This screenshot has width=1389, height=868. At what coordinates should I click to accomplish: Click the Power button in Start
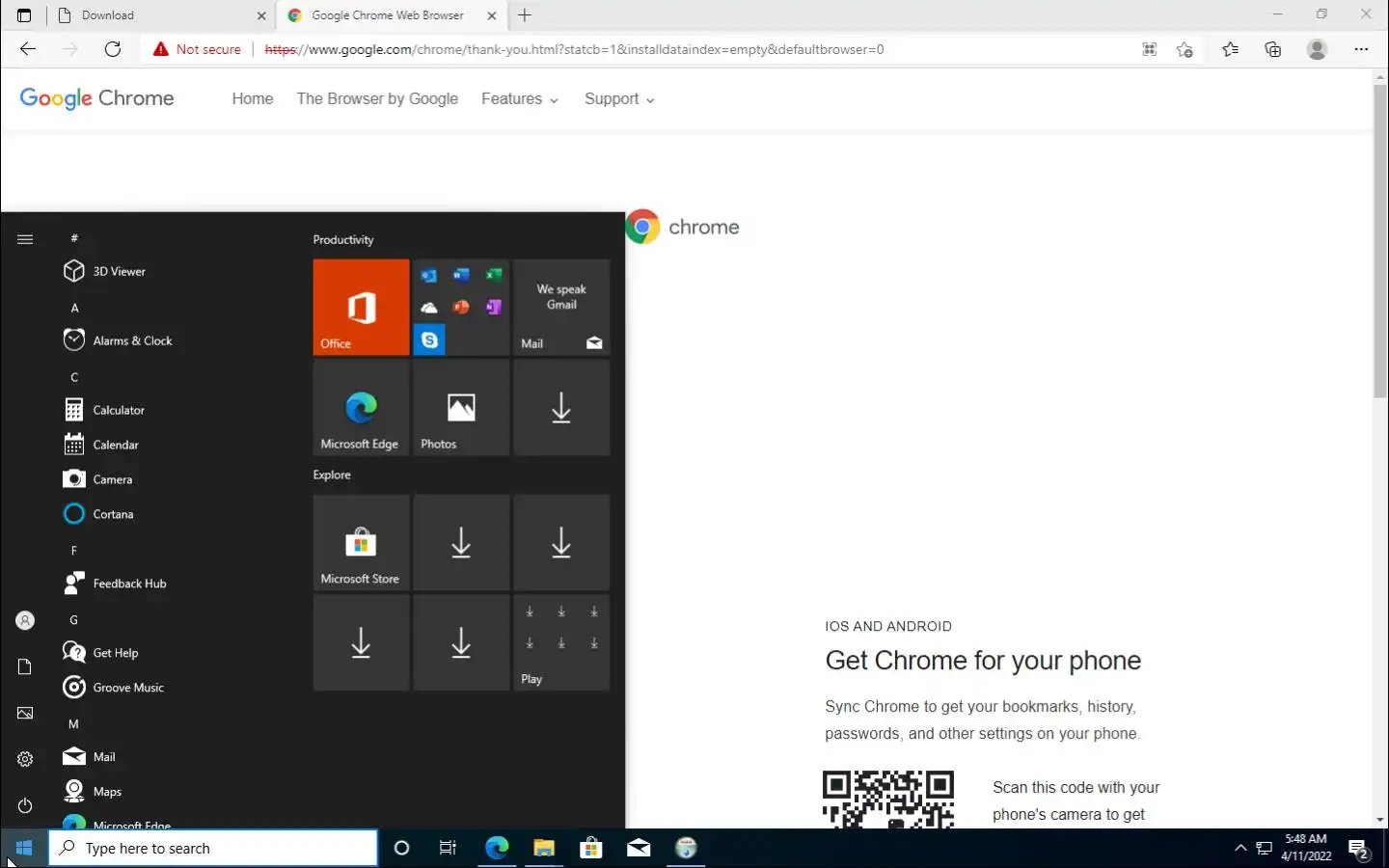[25, 806]
